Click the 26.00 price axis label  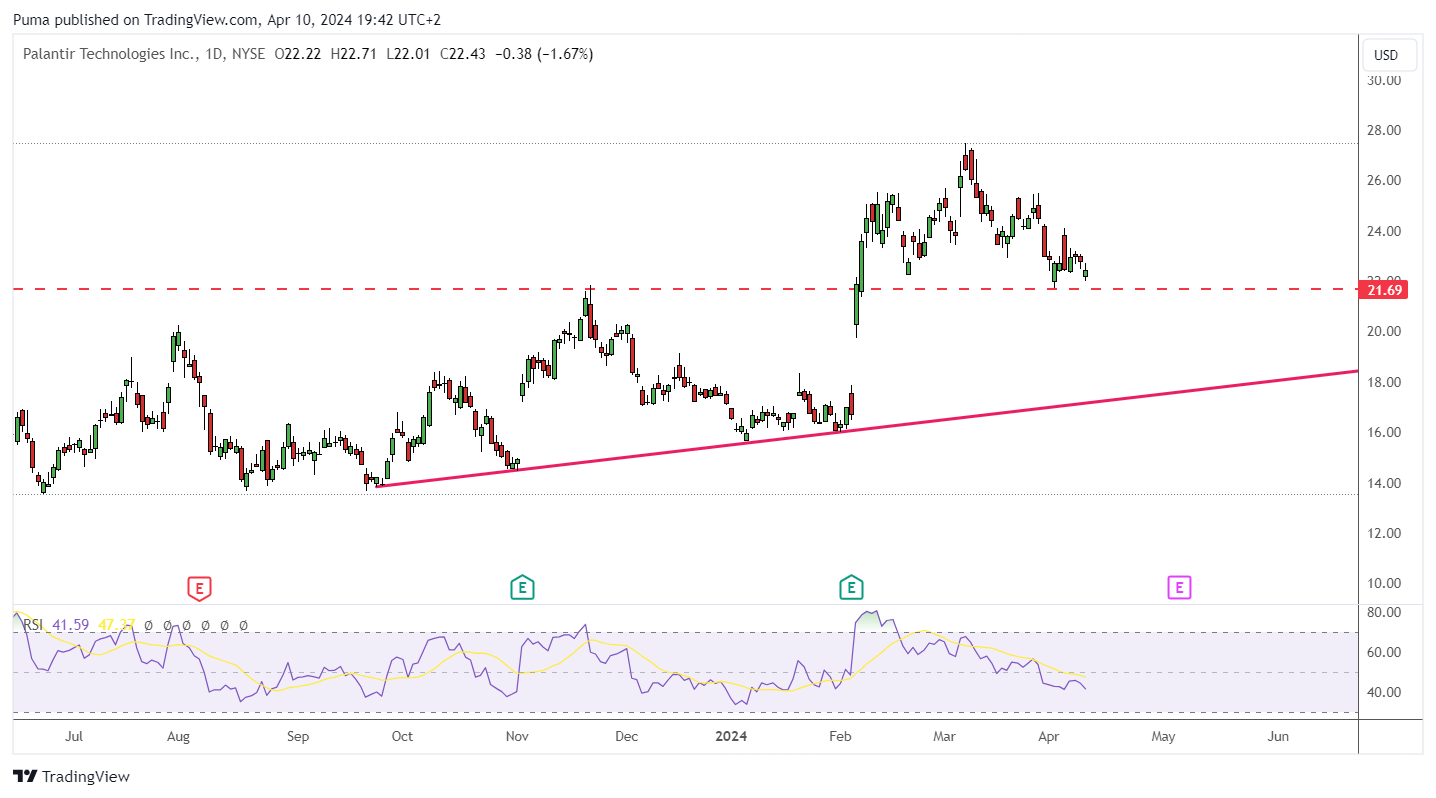(1384, 181)
